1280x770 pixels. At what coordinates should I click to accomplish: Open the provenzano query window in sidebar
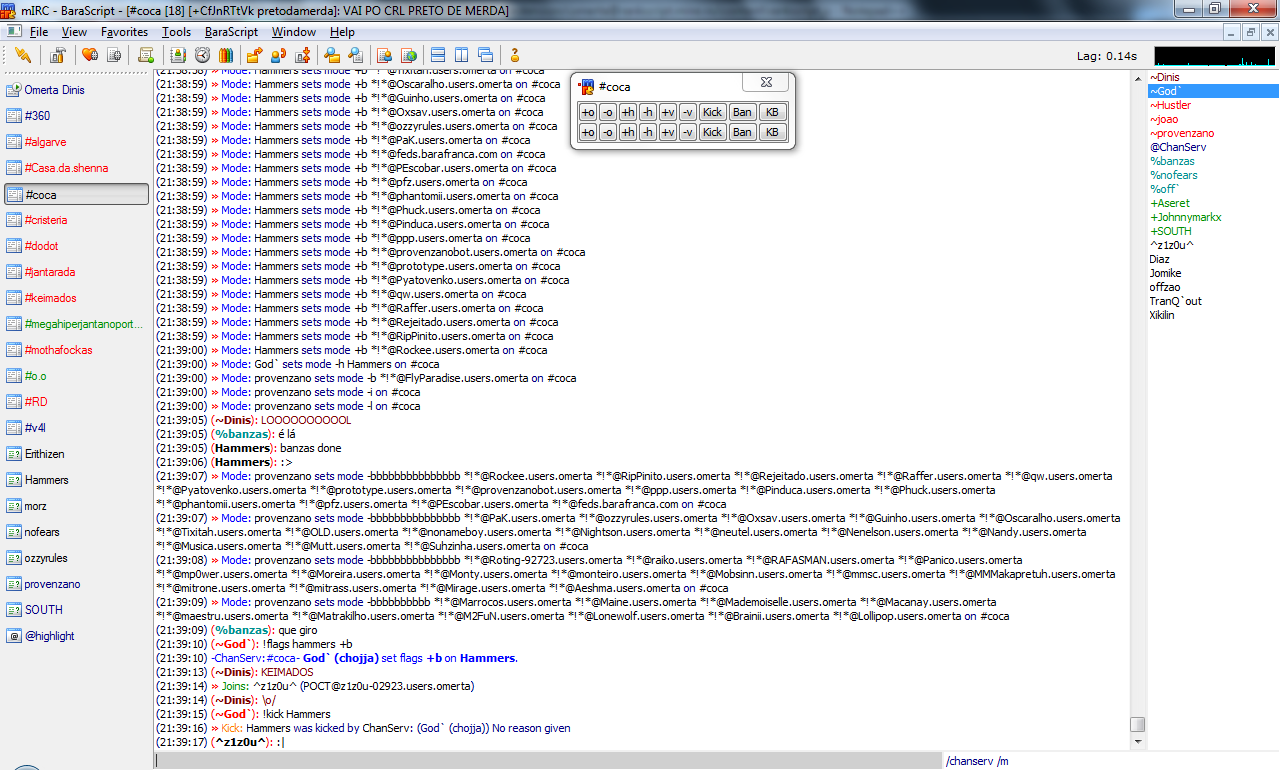52,584
